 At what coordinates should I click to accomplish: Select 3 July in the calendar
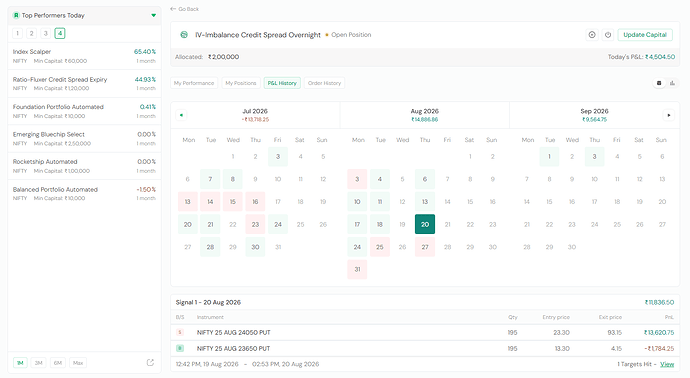tap(278, 156)
